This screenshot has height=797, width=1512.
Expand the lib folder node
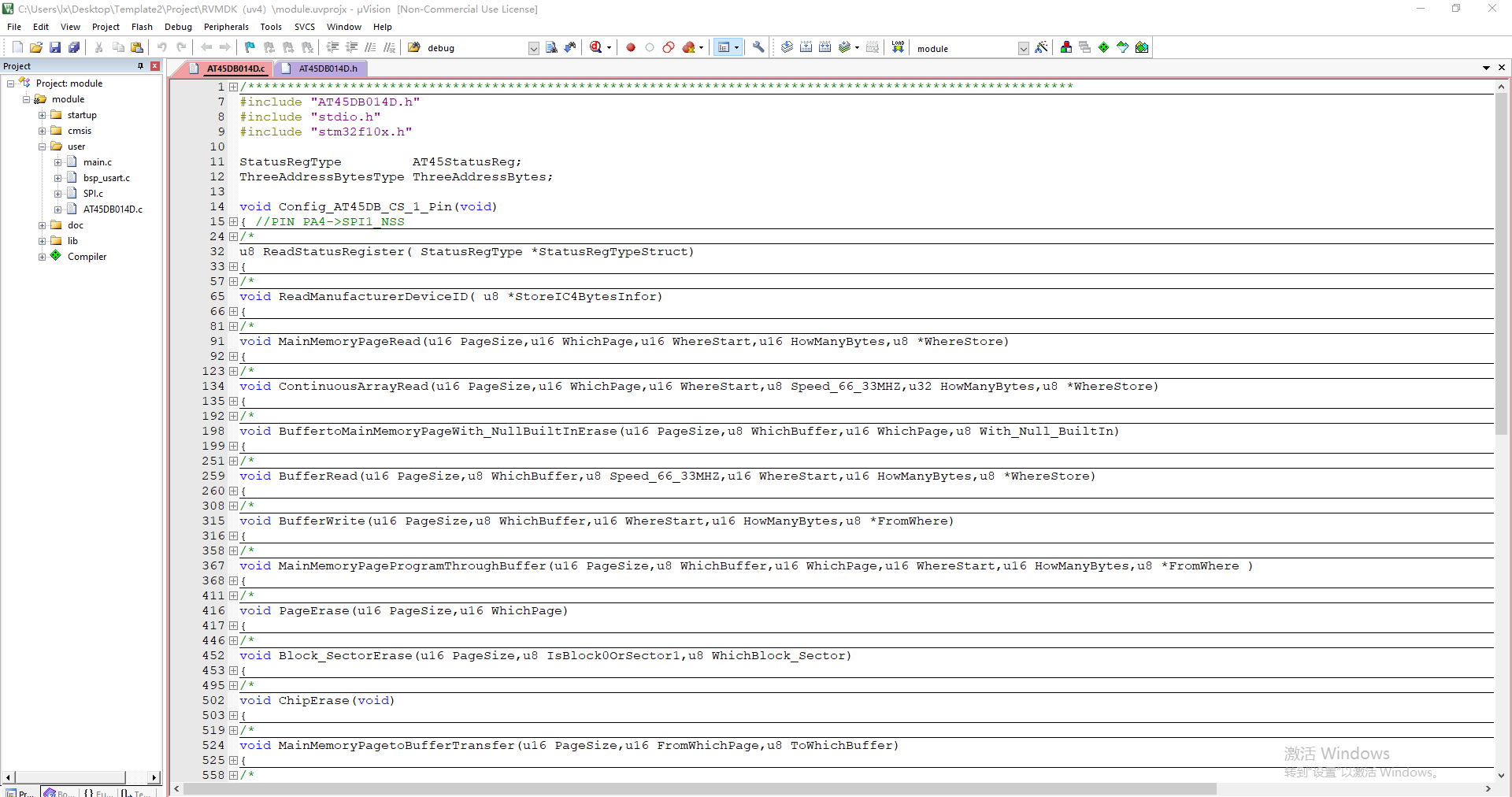tap(43, 241)
